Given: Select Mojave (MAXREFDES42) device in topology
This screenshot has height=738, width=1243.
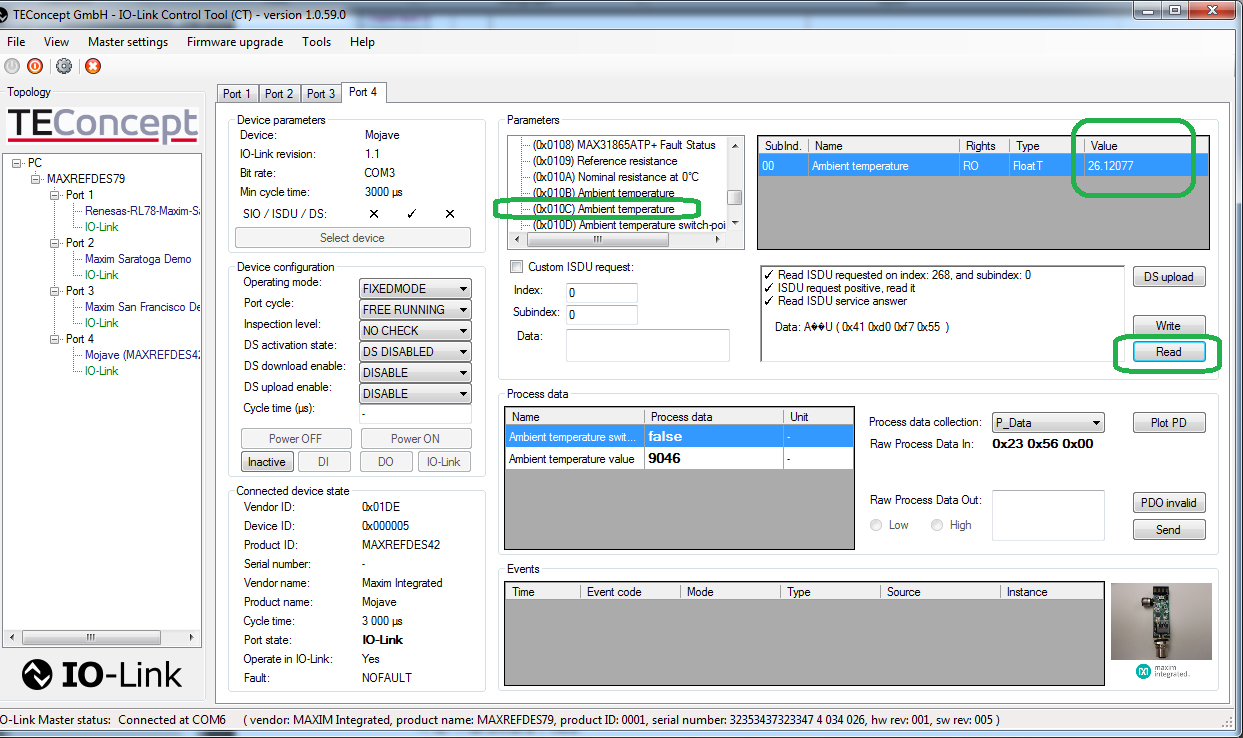Looking at the screenshot, I should tap(143, 355).
